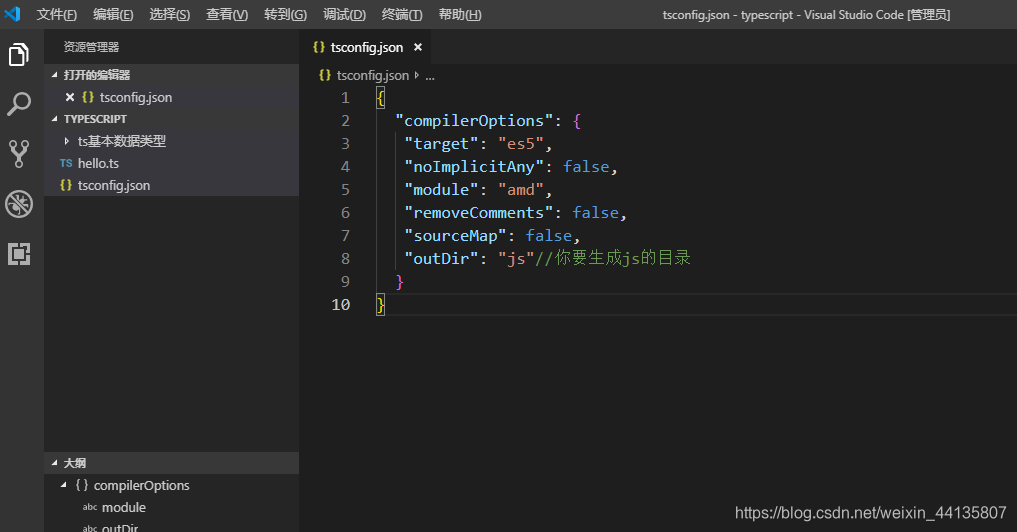Open the Debug view icon
This screenshot has width=1017, height=532.
pos(19,204)
